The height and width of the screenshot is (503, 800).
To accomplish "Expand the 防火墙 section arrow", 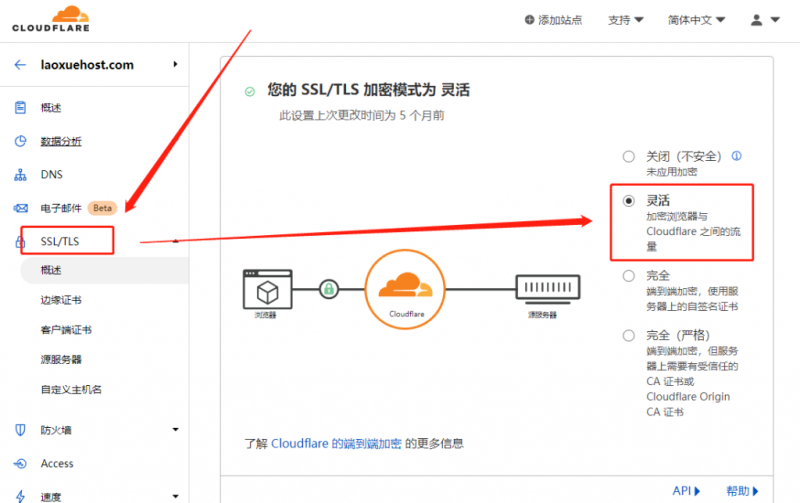I will tap(176, 430).
